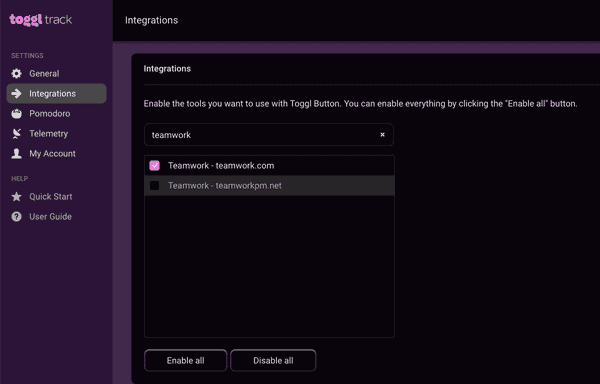Screen dimensions: 600x384
Task: Uncheck the Teamwork - teamwork.com checkbox
Action: (x=155, y=166)
